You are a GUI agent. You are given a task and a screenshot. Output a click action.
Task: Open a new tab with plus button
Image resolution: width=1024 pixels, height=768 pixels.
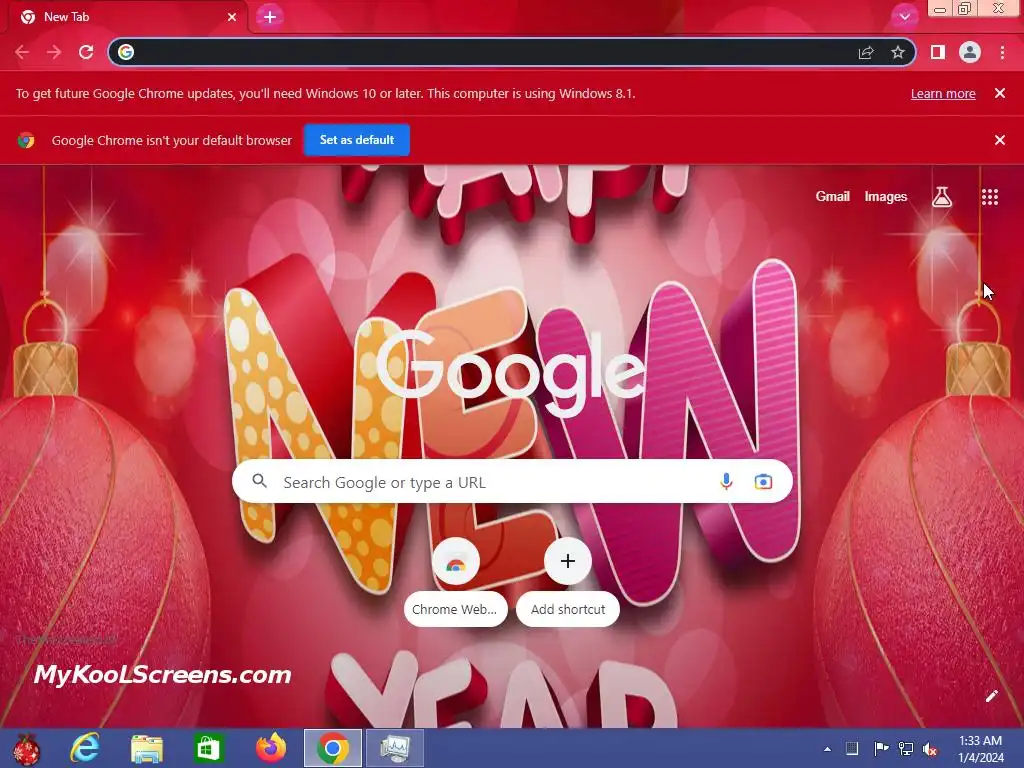point(270,17)
